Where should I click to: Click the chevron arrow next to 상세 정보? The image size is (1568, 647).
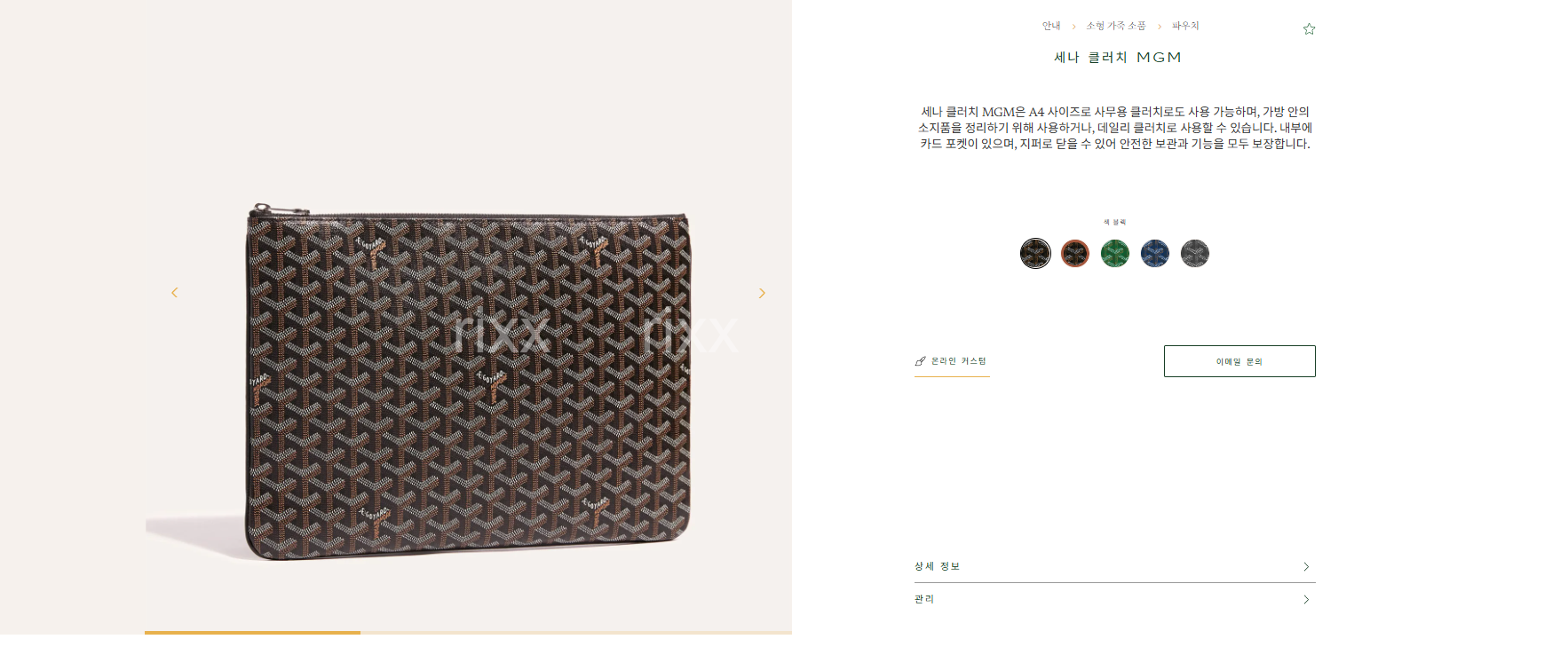[1306, 567]
